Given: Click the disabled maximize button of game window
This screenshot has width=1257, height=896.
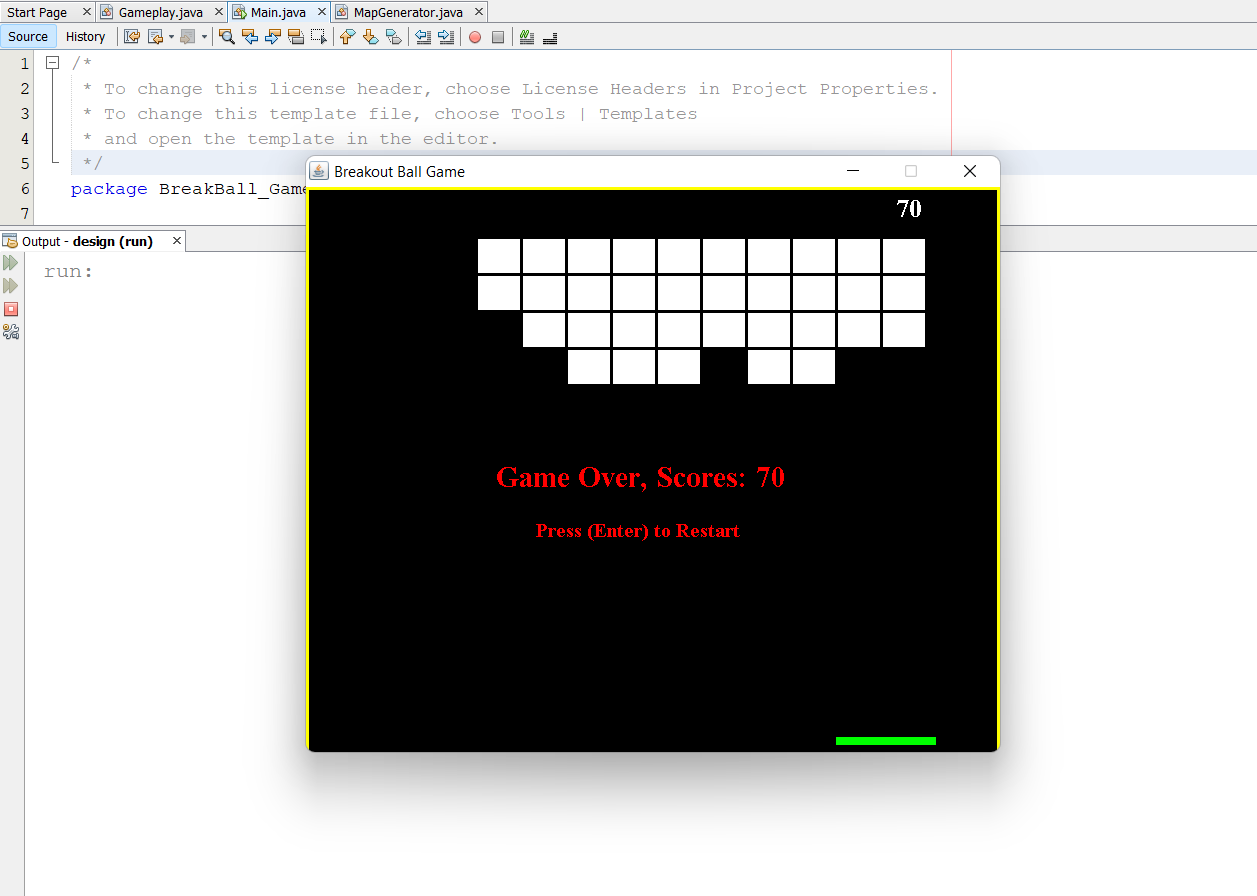Looking at the screenshot, I should 911,171.
